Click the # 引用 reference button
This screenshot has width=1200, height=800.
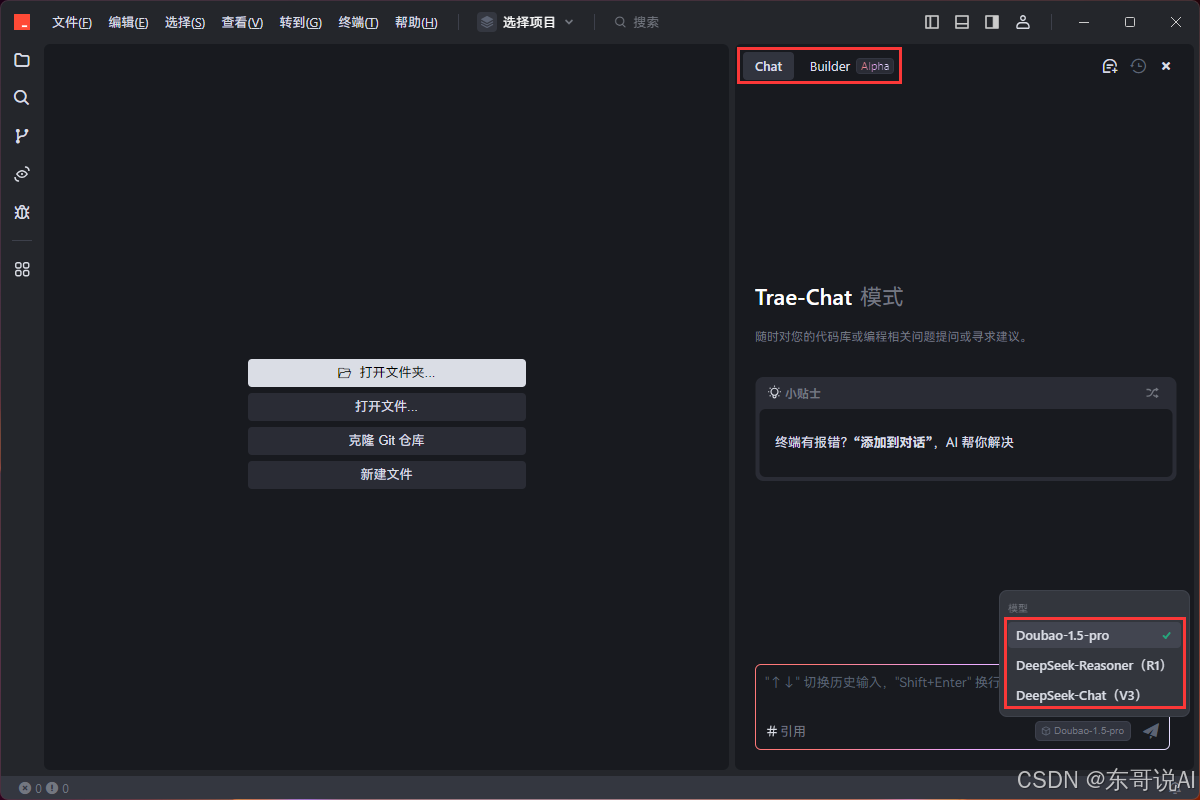click(x=786, y=731)
